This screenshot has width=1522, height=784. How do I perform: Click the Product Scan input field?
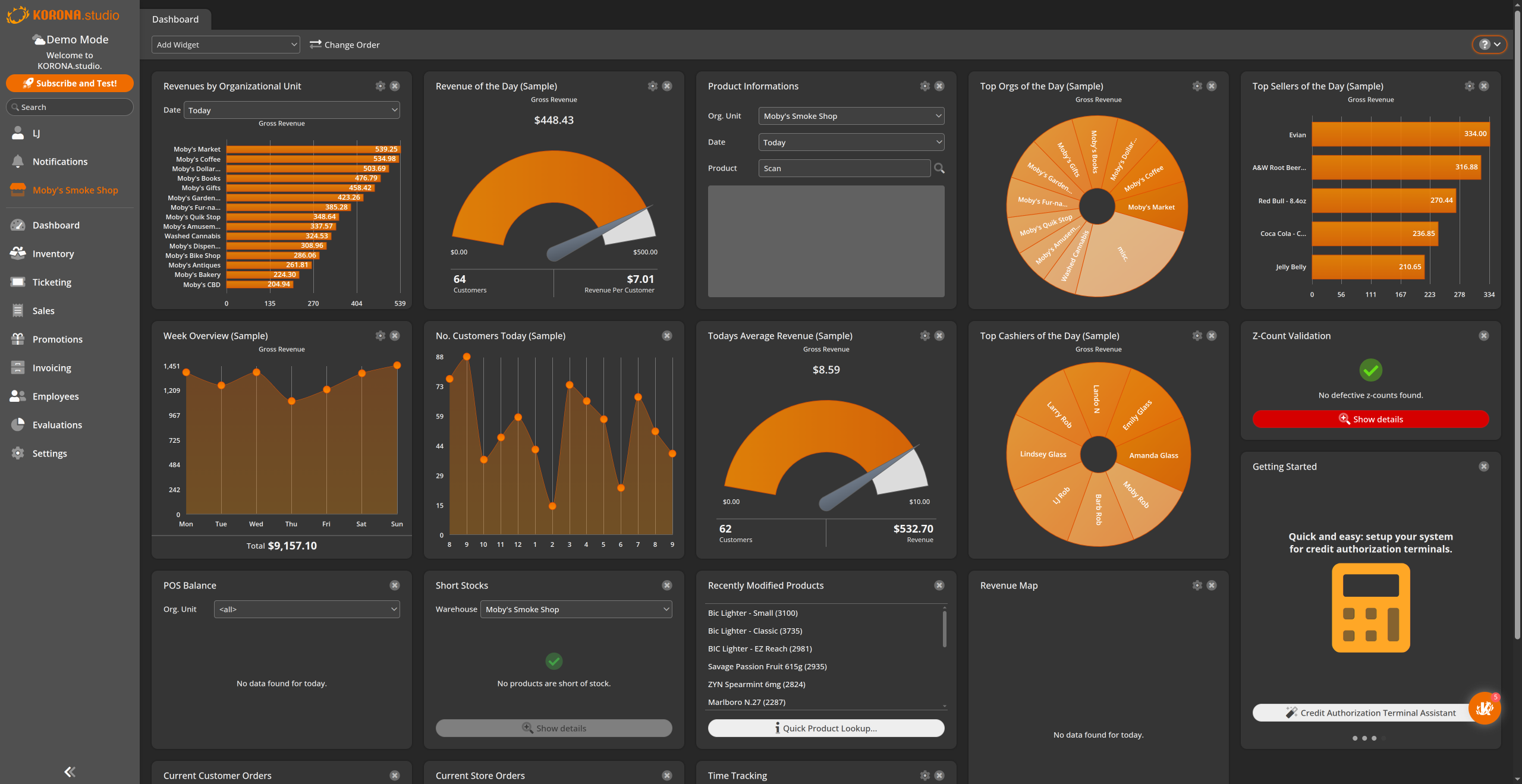click(x=844, y=168)
